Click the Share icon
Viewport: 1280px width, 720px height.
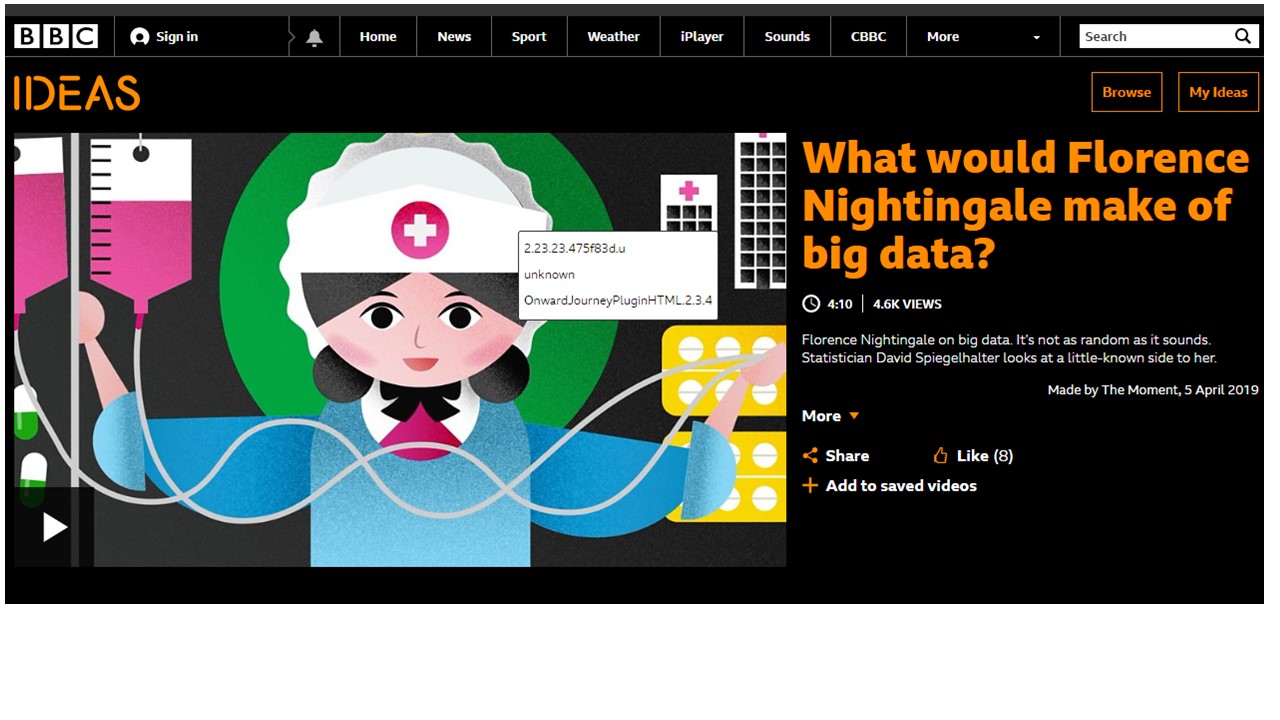[810, 456]
